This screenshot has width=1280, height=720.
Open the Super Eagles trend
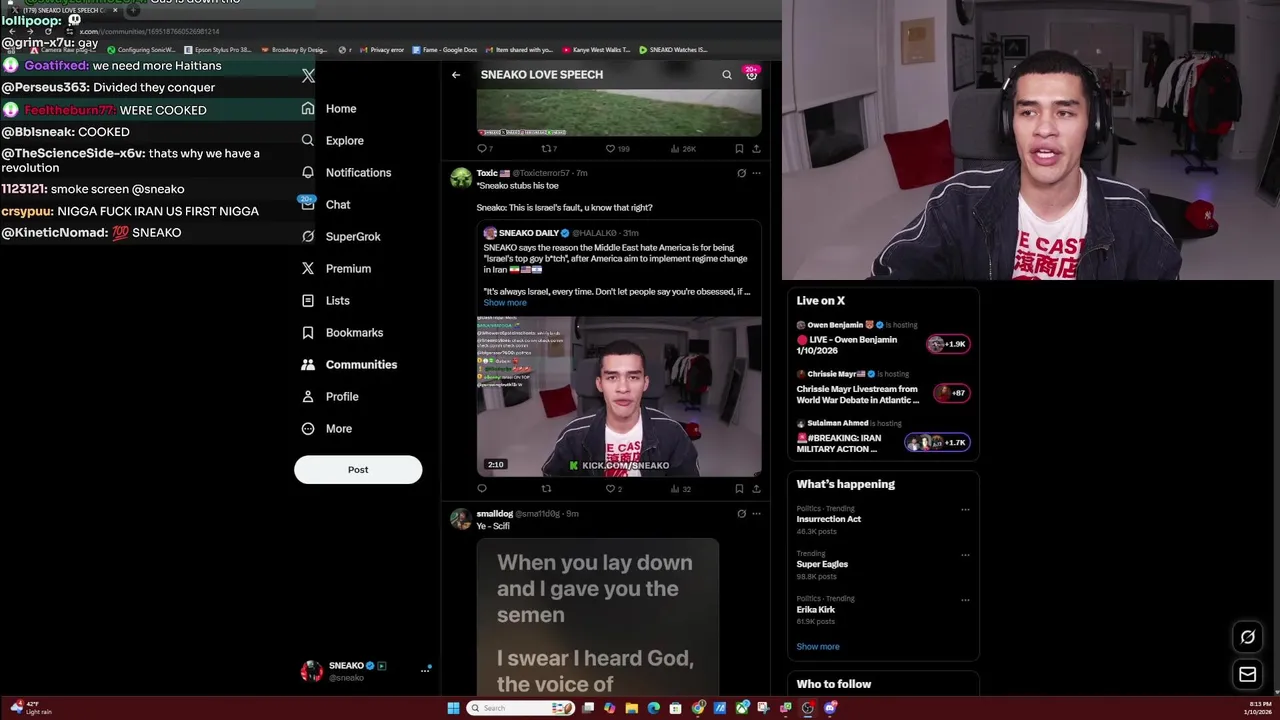[x=822, y=564]
